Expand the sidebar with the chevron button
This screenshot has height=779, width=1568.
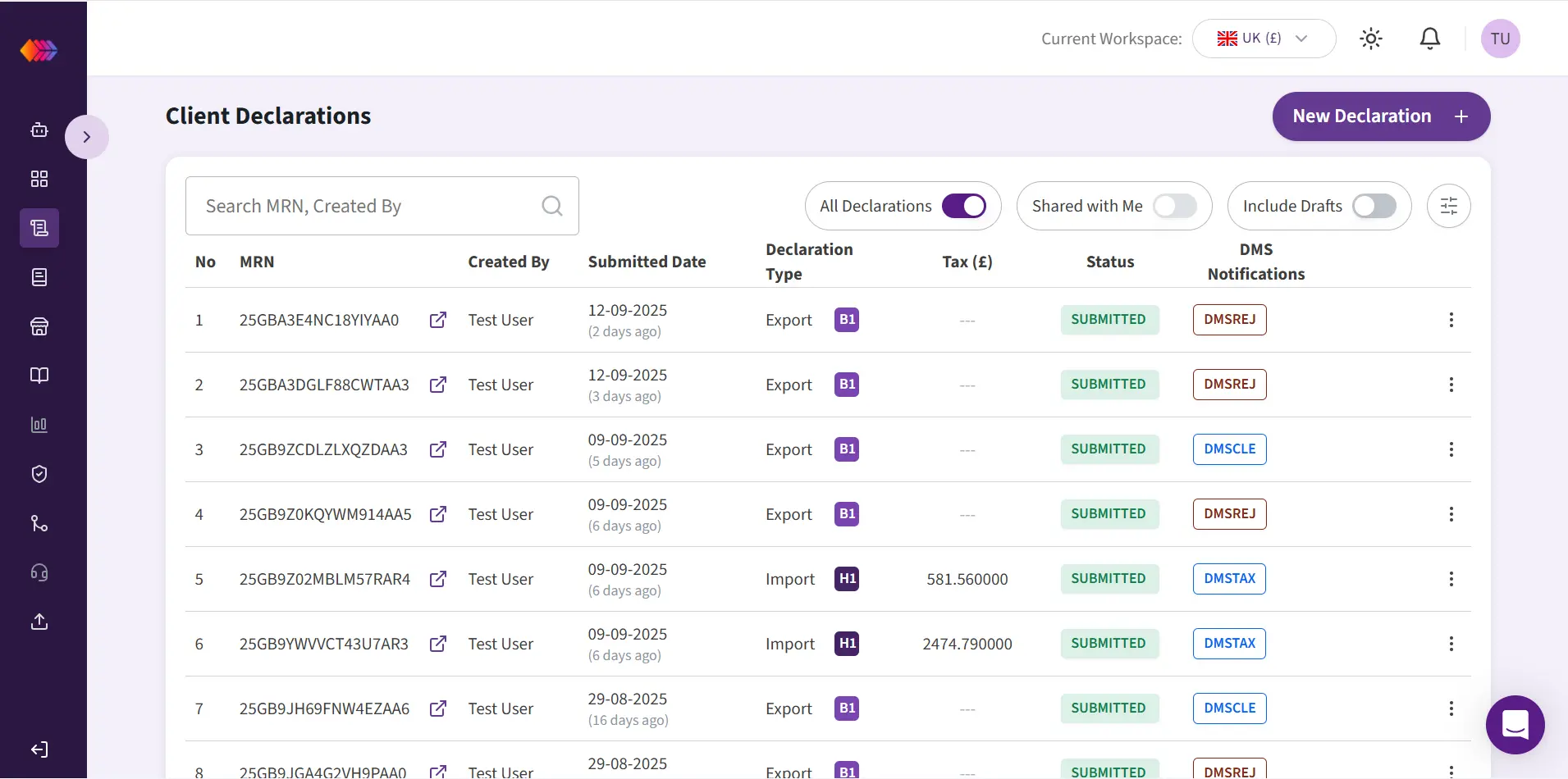(x=86, y=137)
